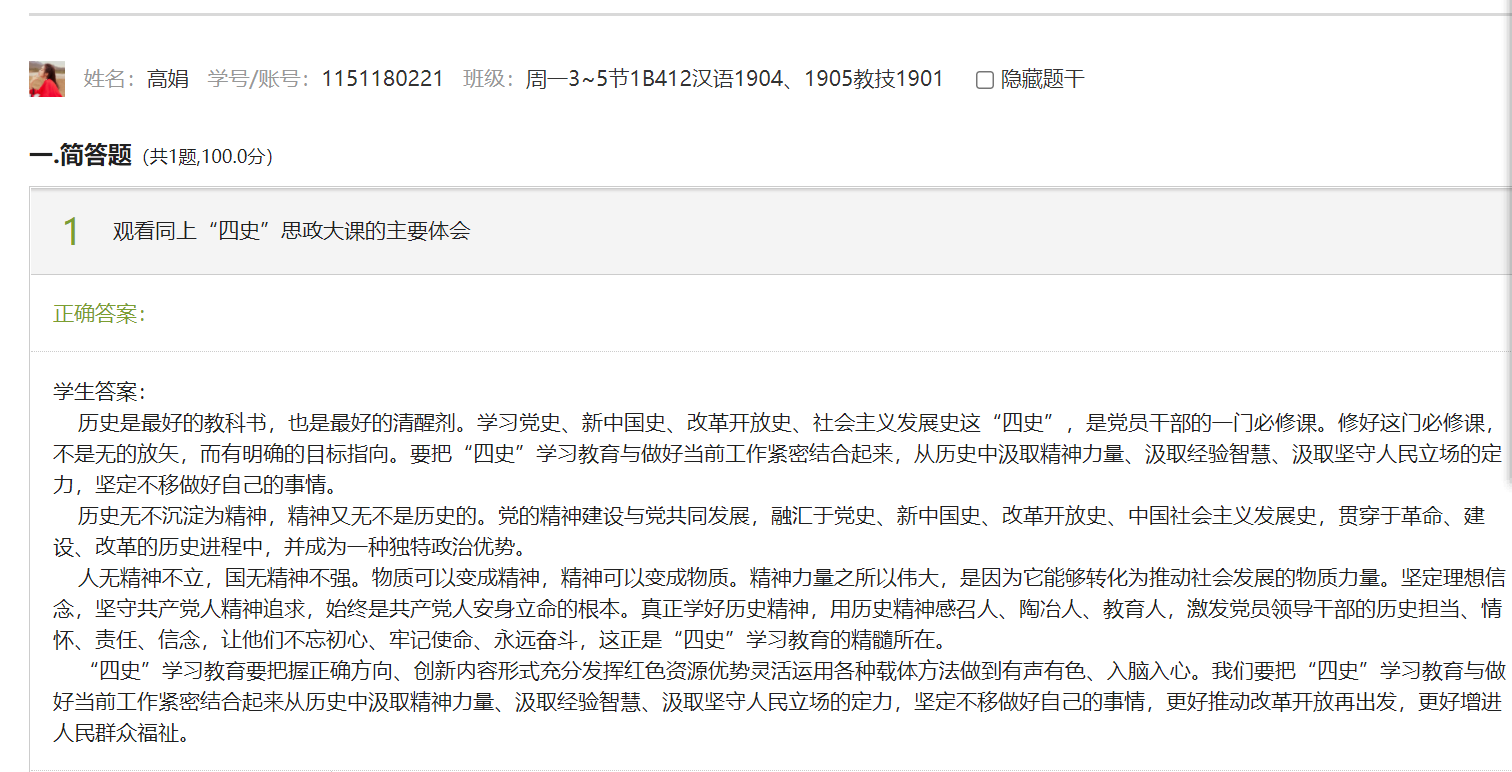Toggle the 隐藏题干 checkbox
Screen dimensions: 1512x772
point(984,80)
